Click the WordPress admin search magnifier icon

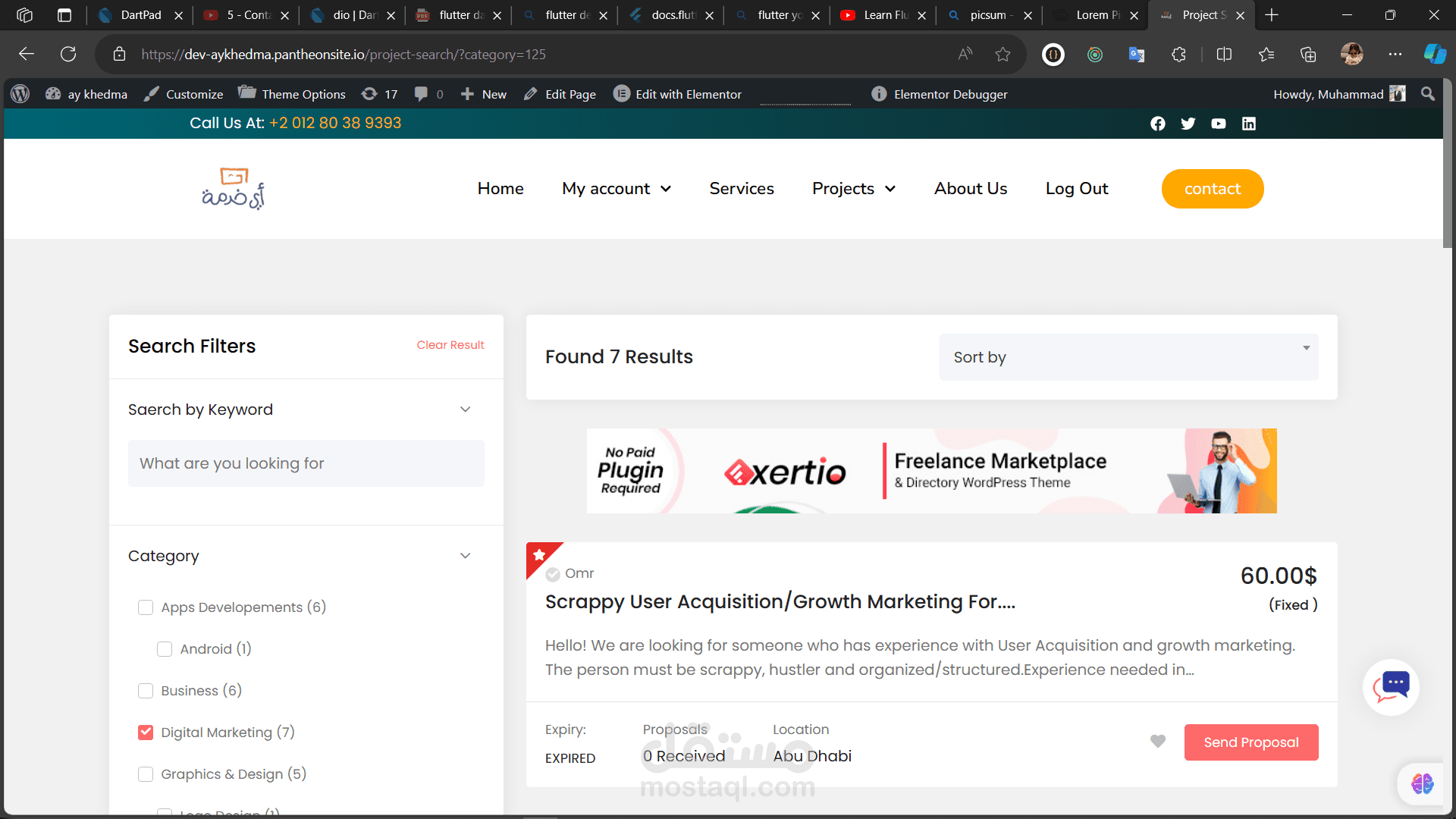[1427, 94]
